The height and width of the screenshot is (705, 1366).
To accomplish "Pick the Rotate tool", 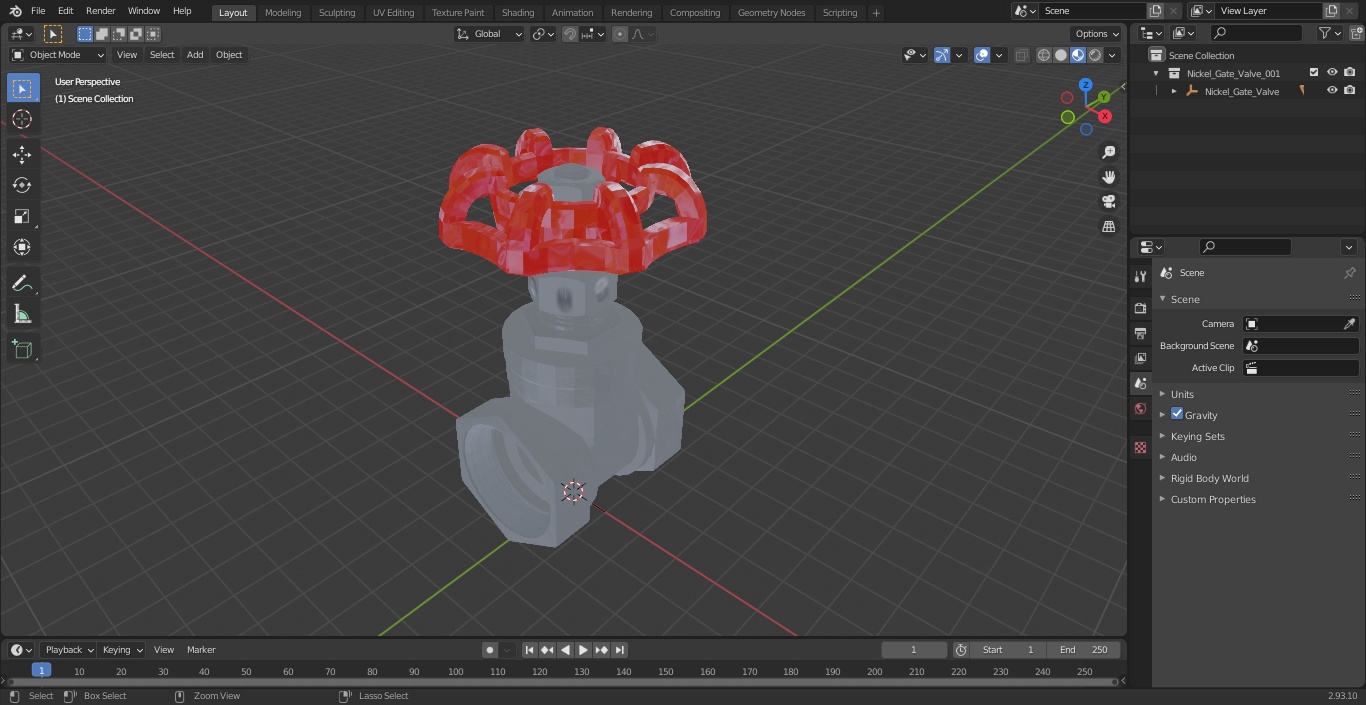I will tap(22, 185).
